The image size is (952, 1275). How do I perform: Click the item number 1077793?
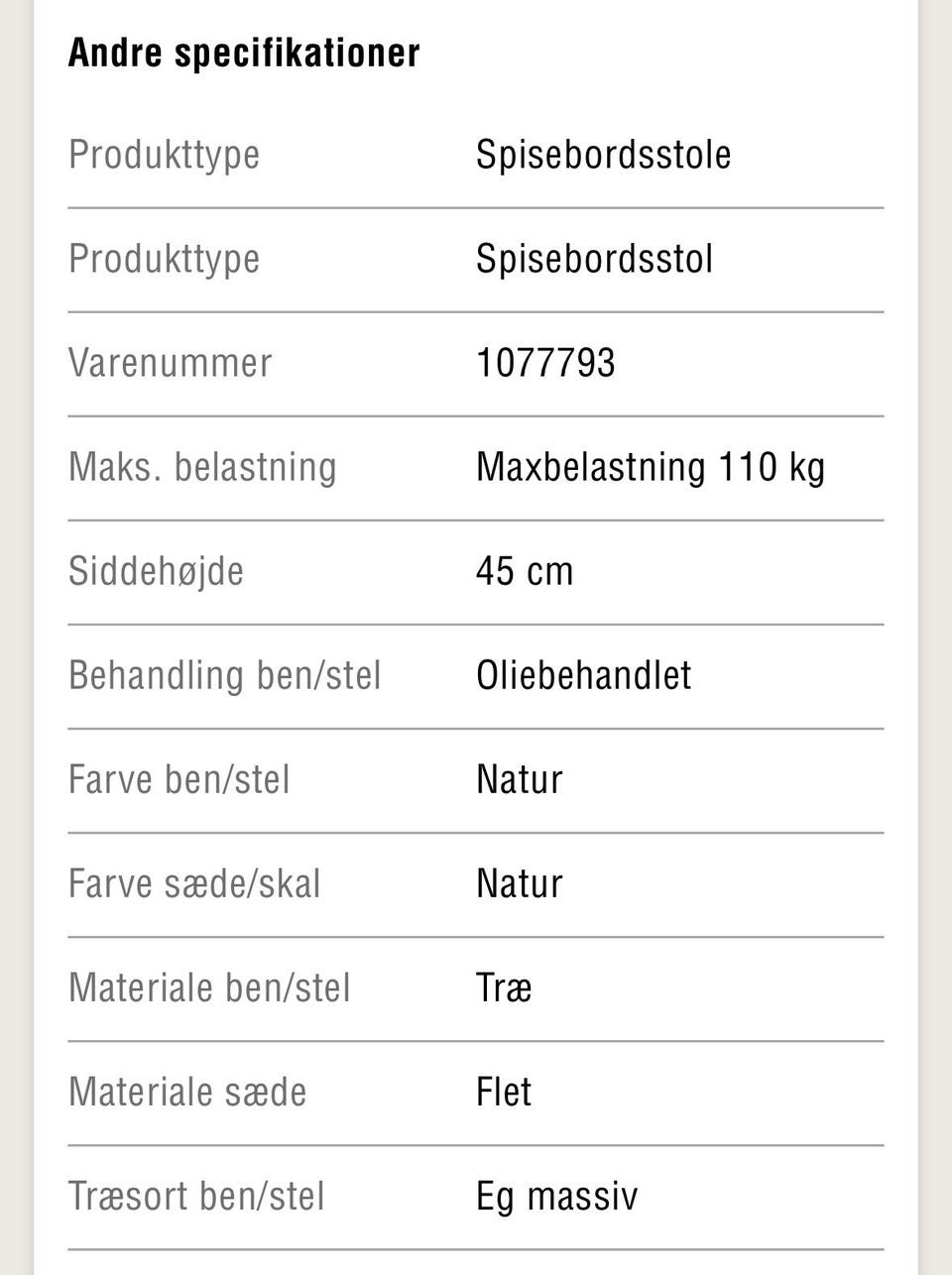(x=545, y=363)
